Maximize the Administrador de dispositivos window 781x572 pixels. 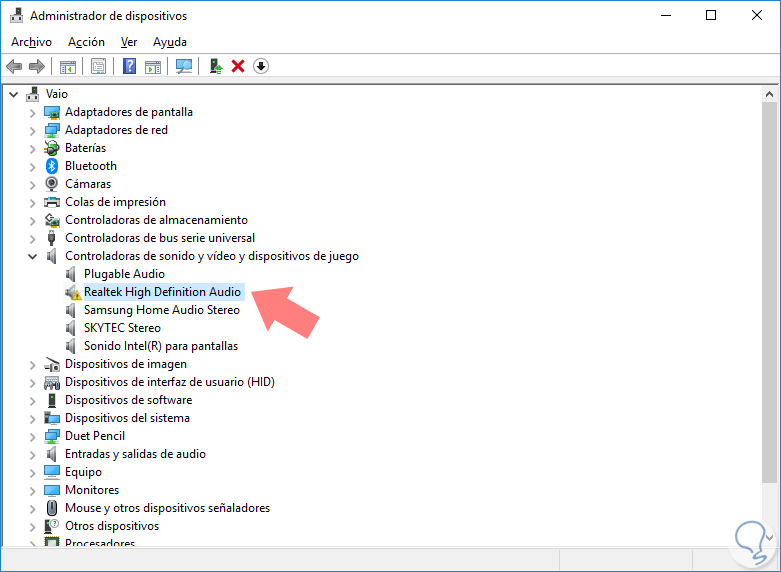point(711,15)
